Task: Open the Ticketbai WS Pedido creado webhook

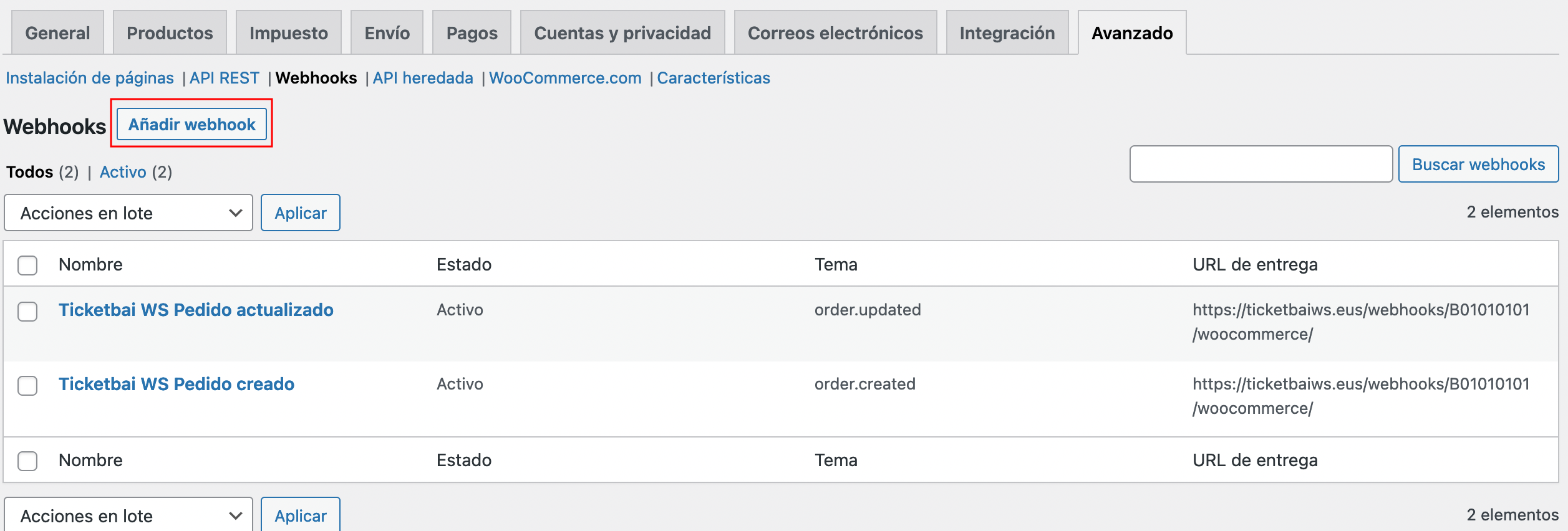Action: pyautogui.click(x=177, y=384)
